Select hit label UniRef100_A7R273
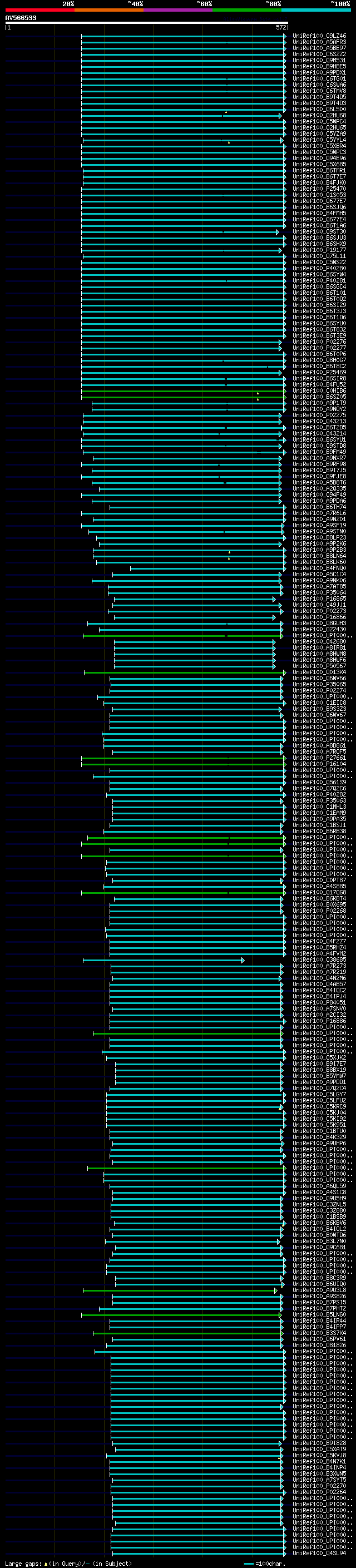The width and height of the screenshot is (356, 1568). pyautogui.click(x=319, y=966)
